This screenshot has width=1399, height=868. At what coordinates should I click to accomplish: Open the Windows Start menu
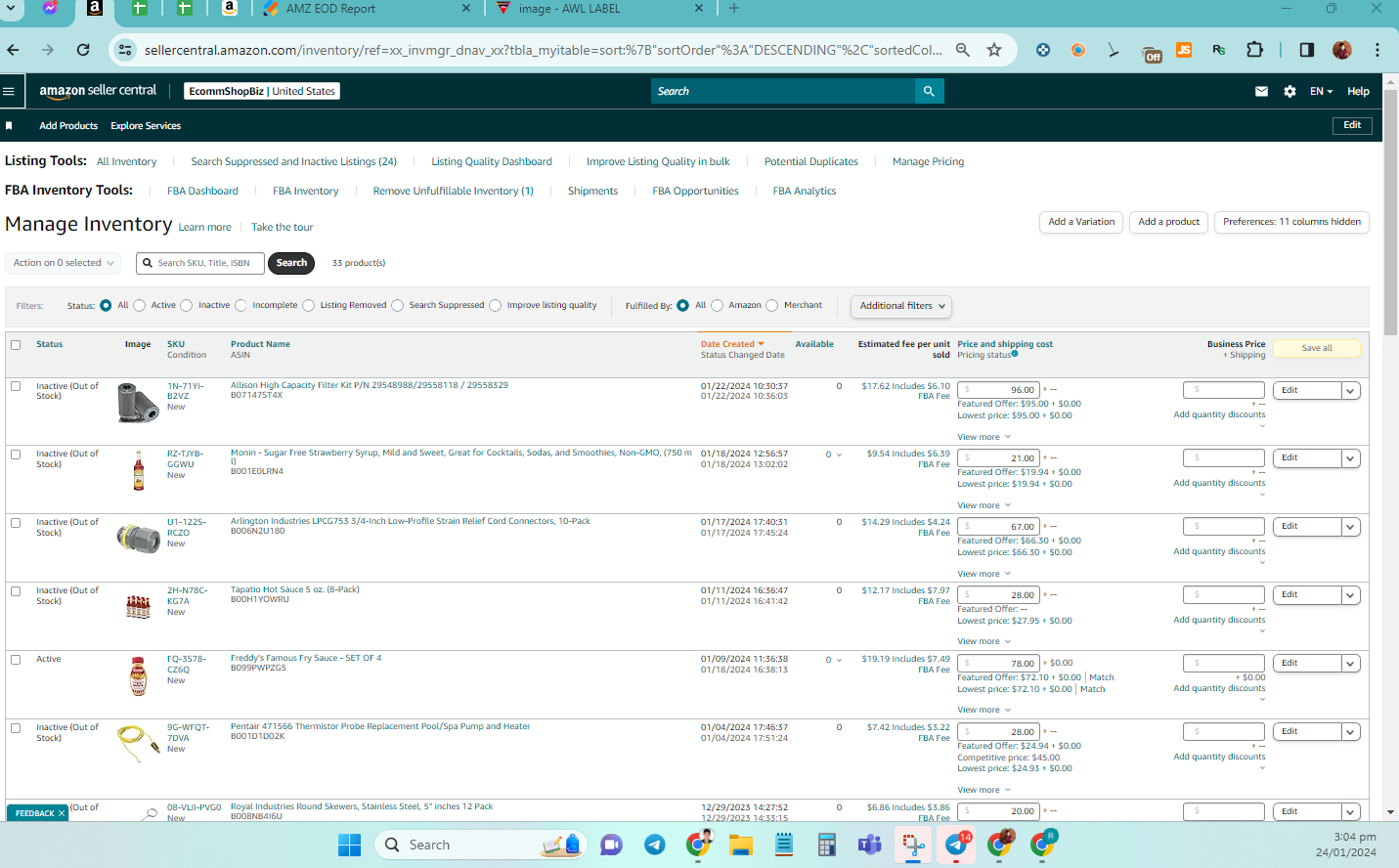tap(350, 845)
